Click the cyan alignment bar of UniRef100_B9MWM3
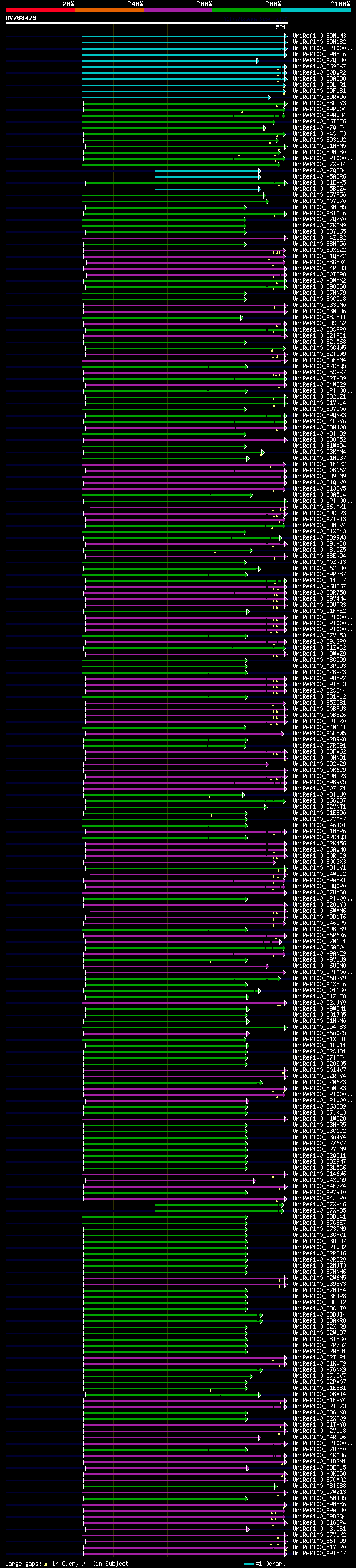 coord(184,36)
